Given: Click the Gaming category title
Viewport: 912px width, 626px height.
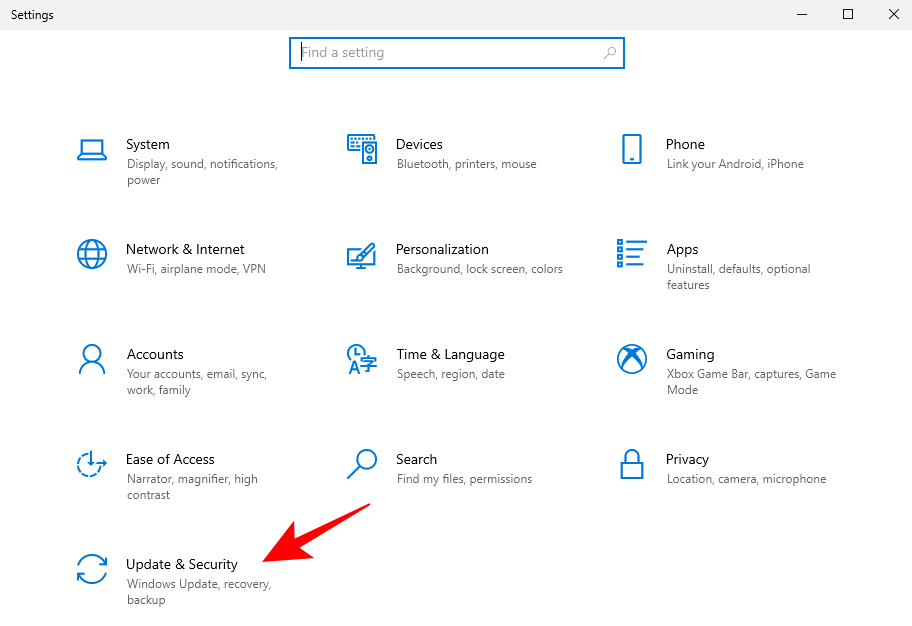Looking at the screenshot, I should pos(690,354).
